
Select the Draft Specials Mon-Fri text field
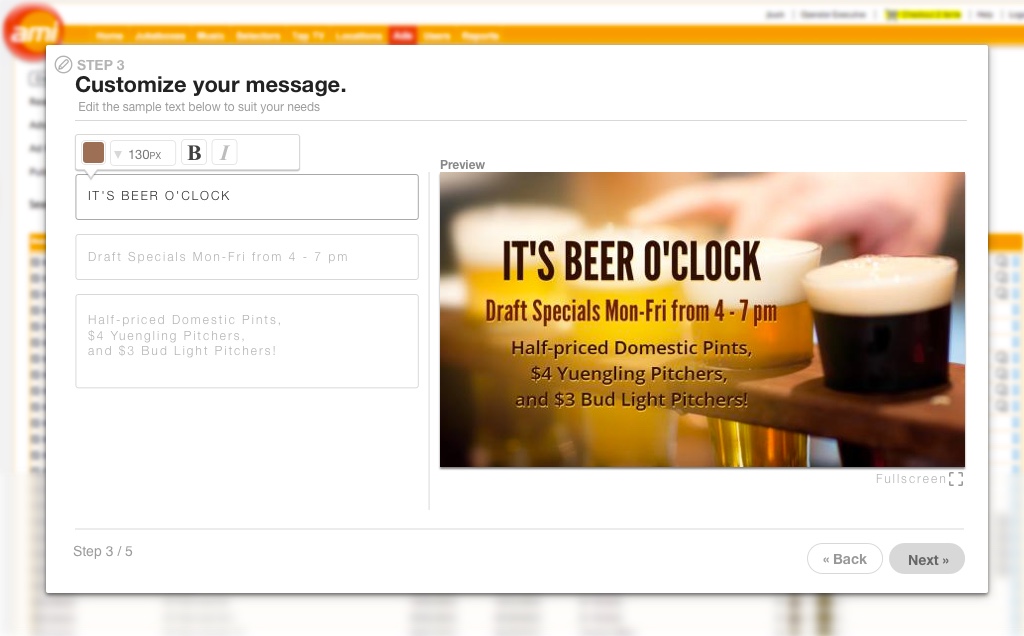point(247,257)
